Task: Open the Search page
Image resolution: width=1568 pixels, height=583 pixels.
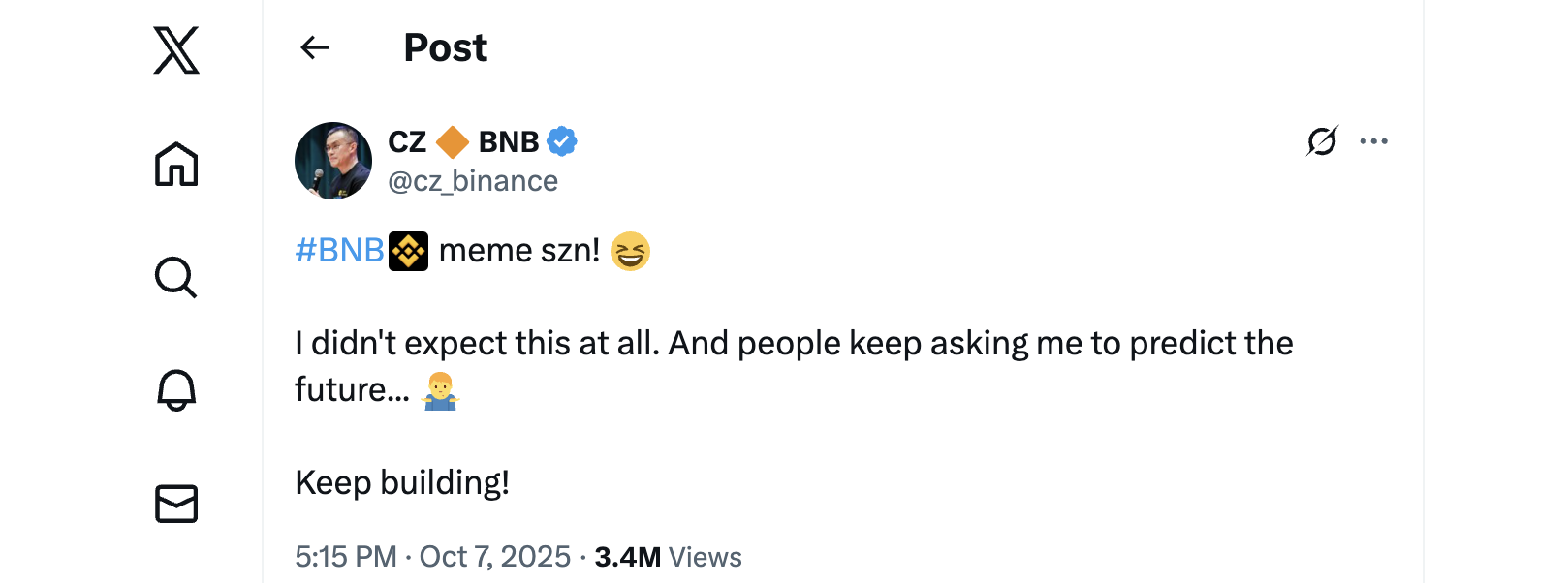Action: click(176, 278)
